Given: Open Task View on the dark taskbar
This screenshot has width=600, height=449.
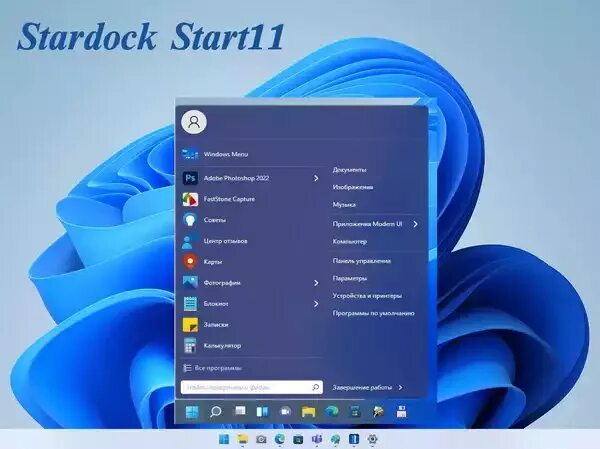Looking at the screenshot, I should click(x=240, y=411).
